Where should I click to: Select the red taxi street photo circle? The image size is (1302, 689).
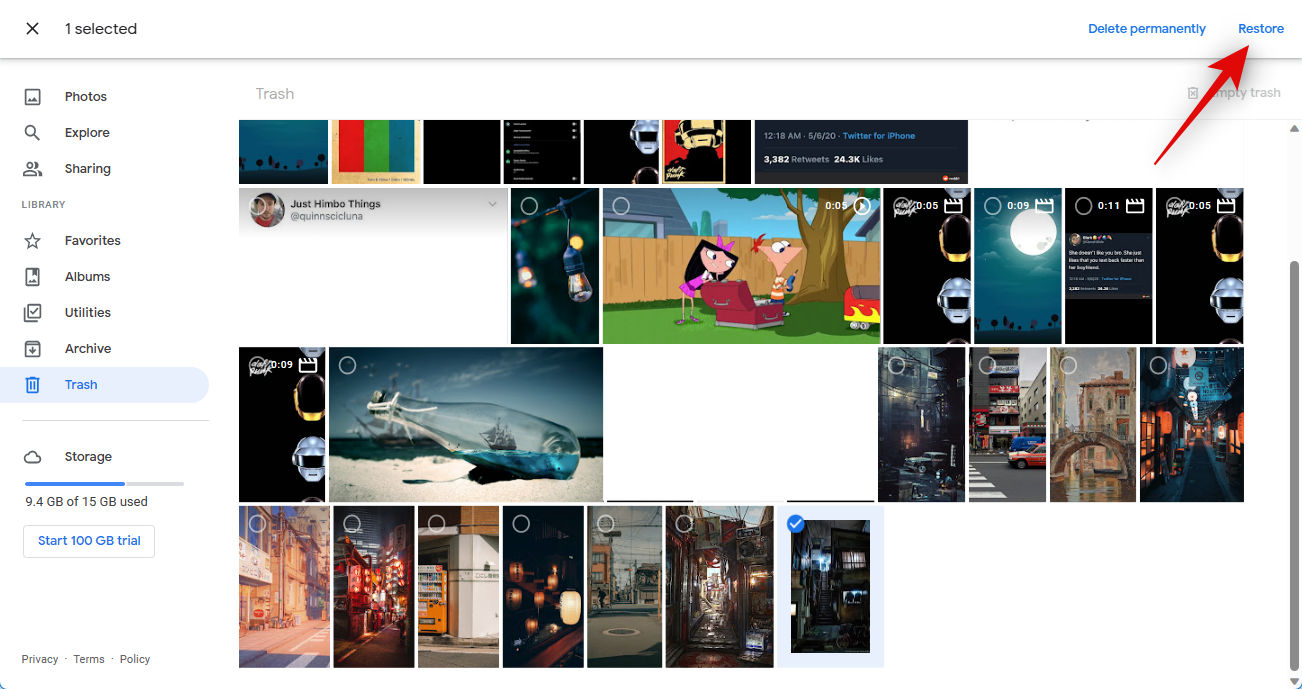point(987,365)
